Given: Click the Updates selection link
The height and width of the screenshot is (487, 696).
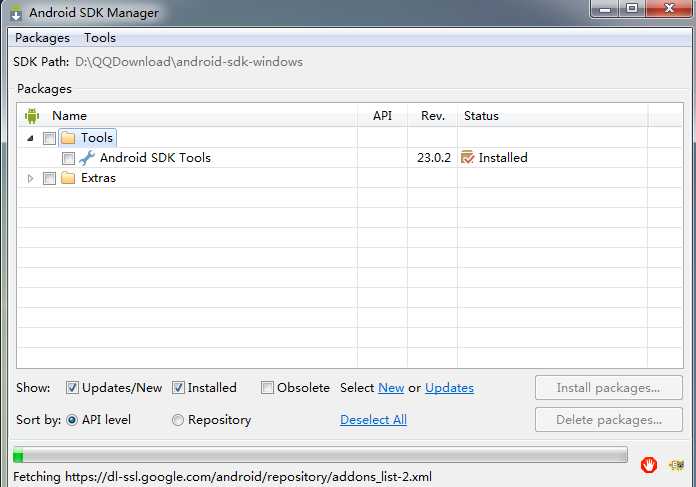Looking at the screenshot, I should coord(449,388).
